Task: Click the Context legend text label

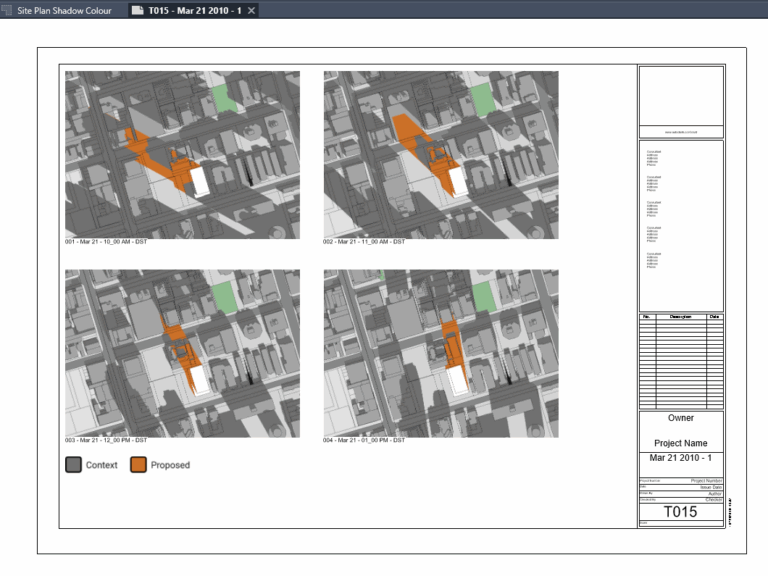Action: [x=102, y=465]
